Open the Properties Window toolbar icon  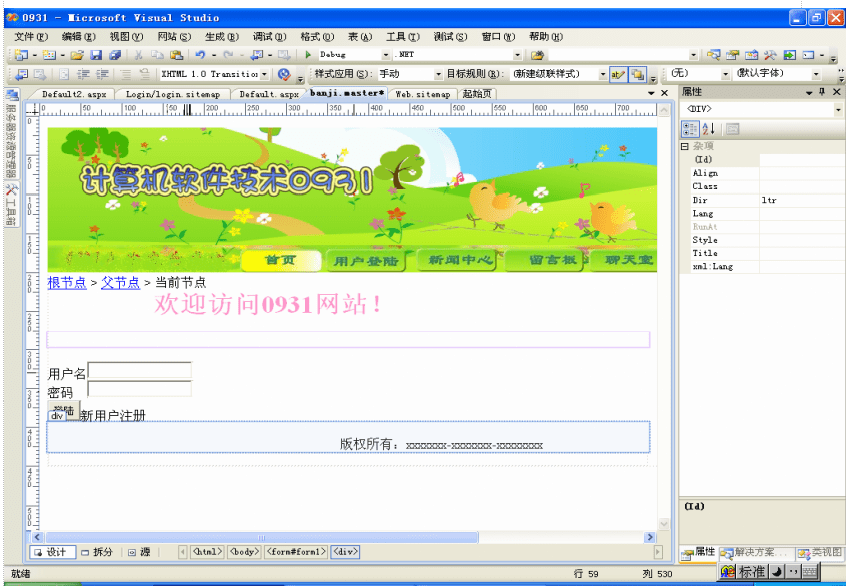[x=733, y=55]
